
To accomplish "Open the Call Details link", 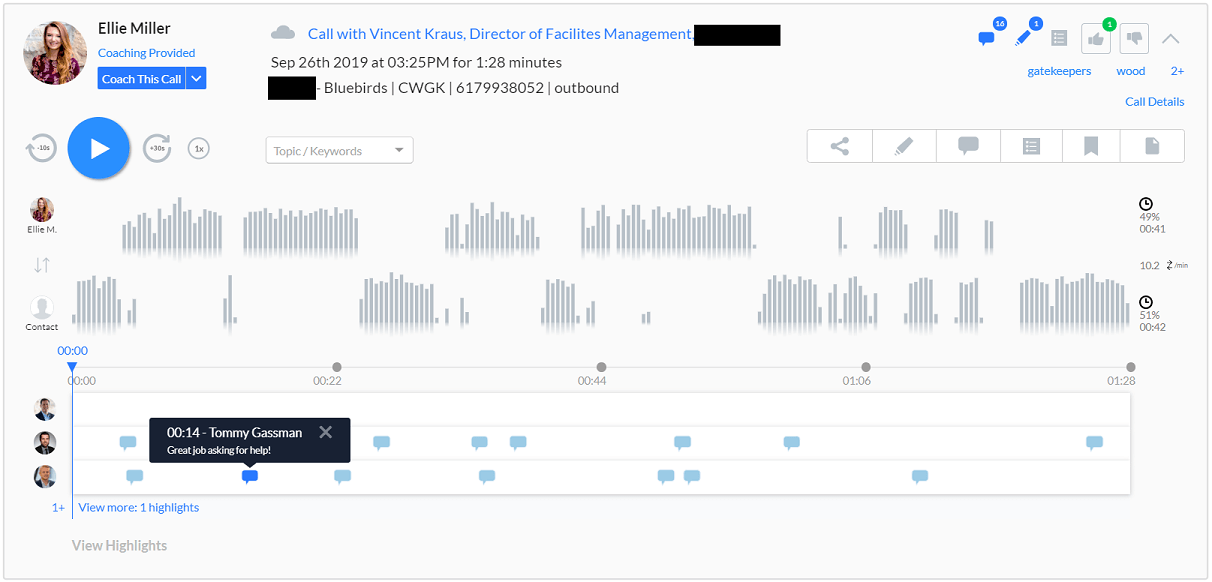I will coord(1154,101).
